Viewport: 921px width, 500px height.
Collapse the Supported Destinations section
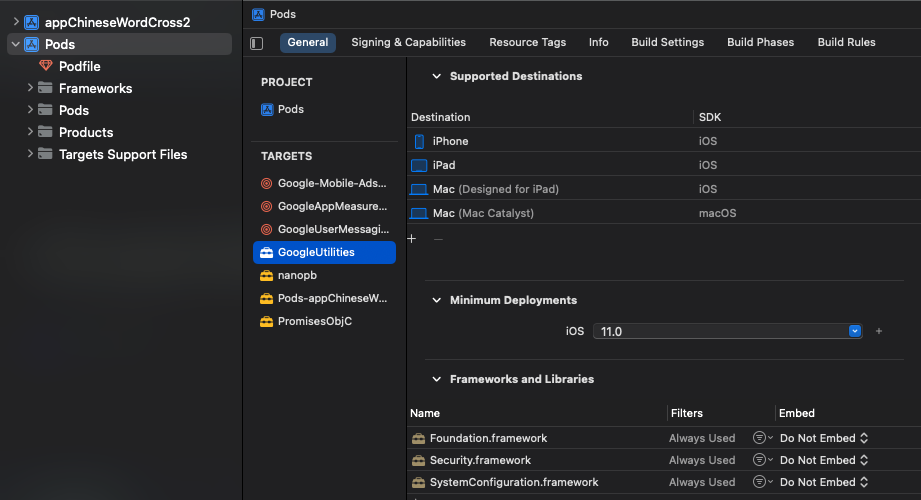(x=436, y=76)
